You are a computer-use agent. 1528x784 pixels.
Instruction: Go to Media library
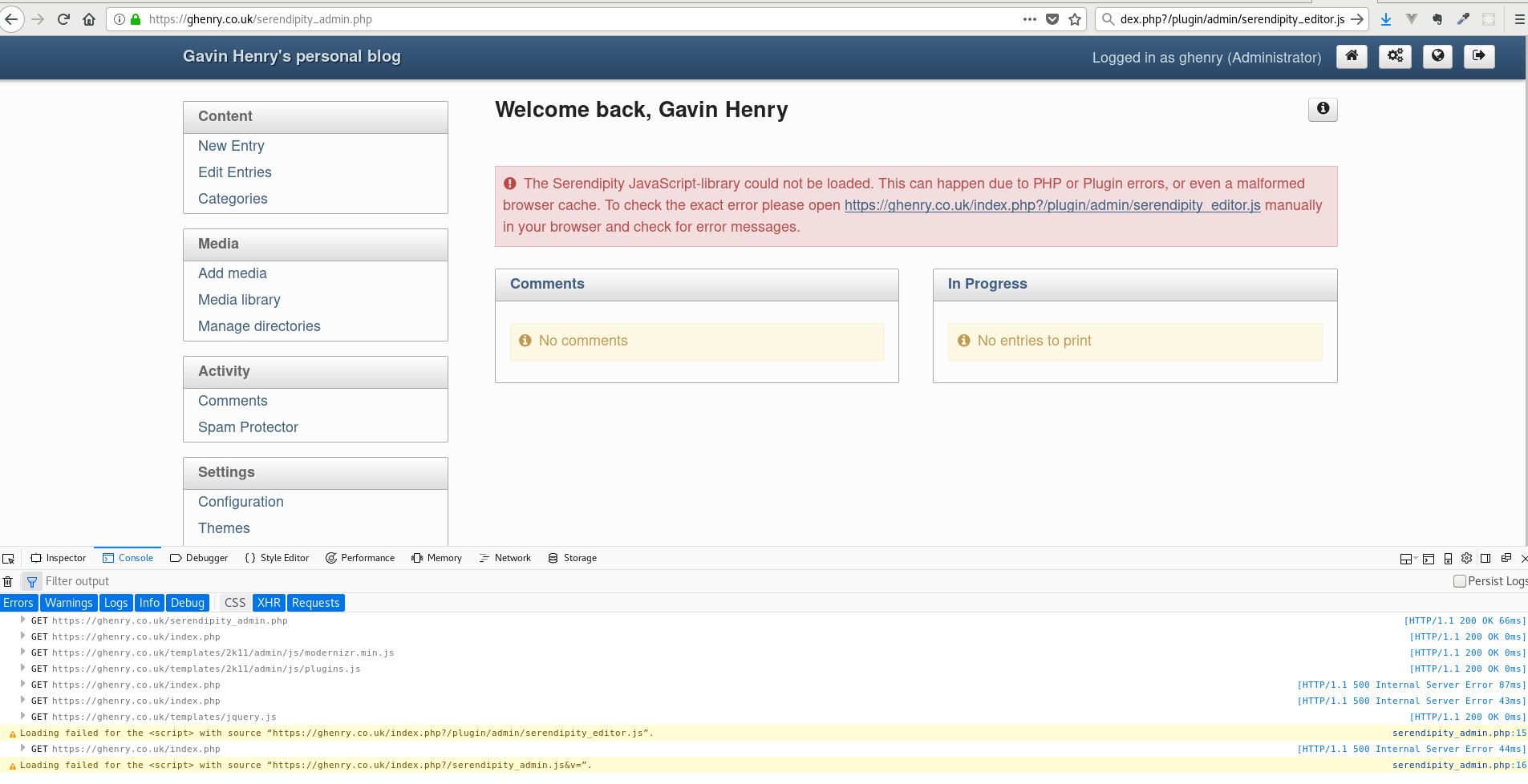click(238, 300)
